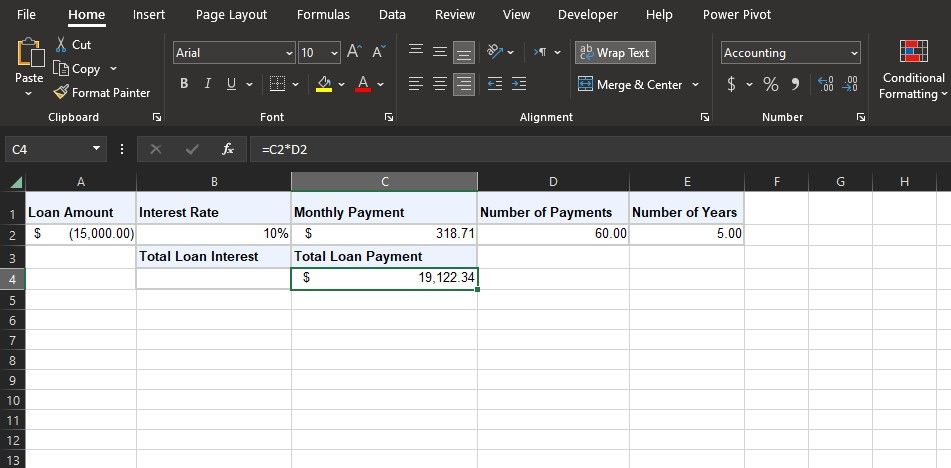This screenshot has width=951, height=468.
Task: Toggle Italic formatting
Action: [x=207, y=85]
